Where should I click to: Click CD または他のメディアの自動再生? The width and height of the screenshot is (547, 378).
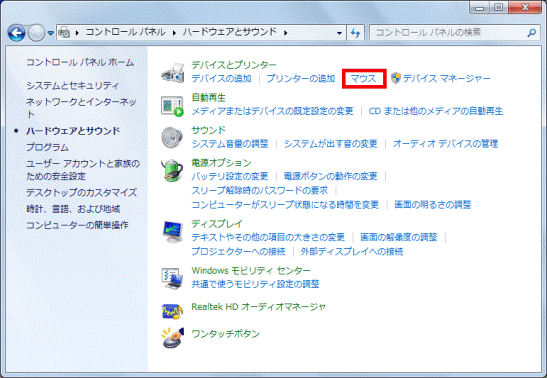pyautogui.click(x=436, y=111)
